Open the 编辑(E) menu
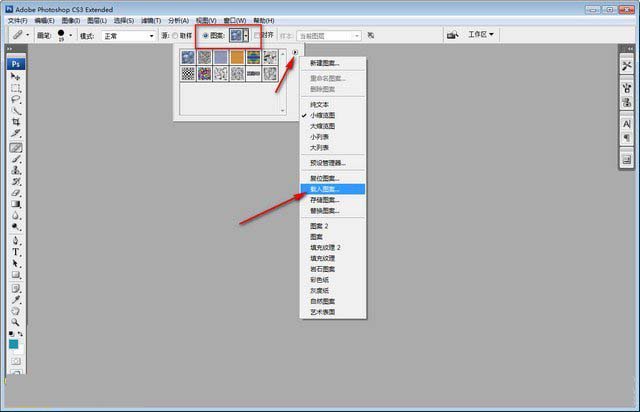Viewport: 640px width, 412px height. pyautogui.click(x=44, y=20)
